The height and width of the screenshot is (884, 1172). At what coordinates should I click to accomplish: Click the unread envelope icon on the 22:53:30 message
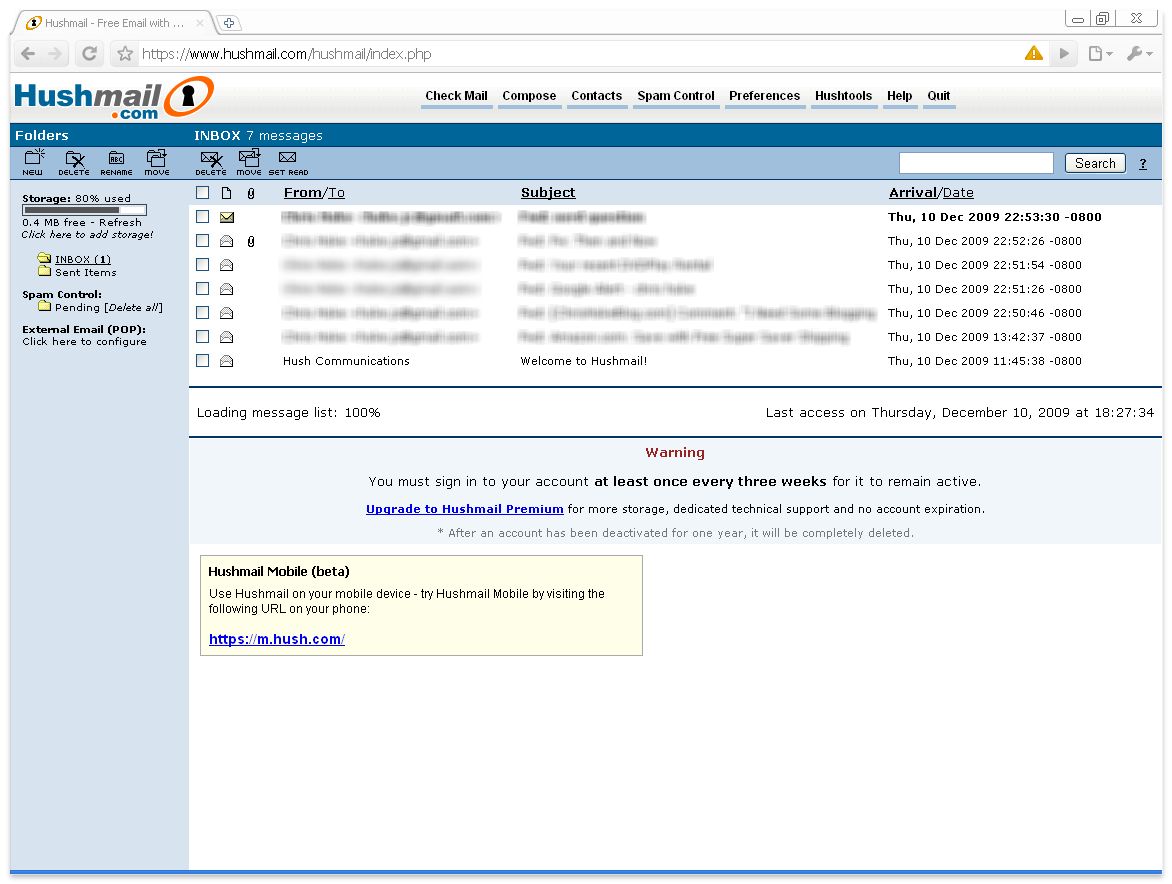[227, 217]
